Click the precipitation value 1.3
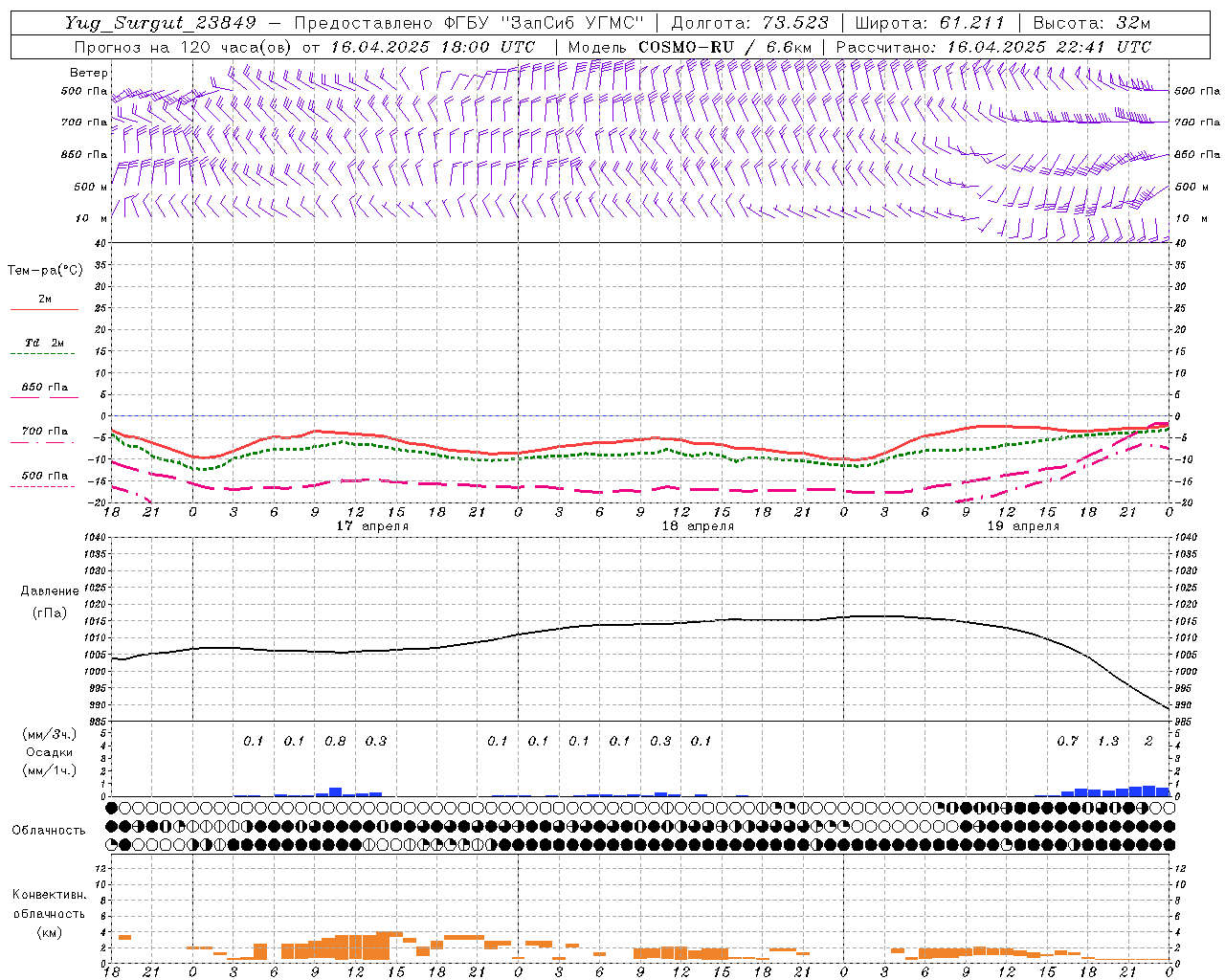The height and width of the screenshot is (980, 1225). (x=1108, y=742)
